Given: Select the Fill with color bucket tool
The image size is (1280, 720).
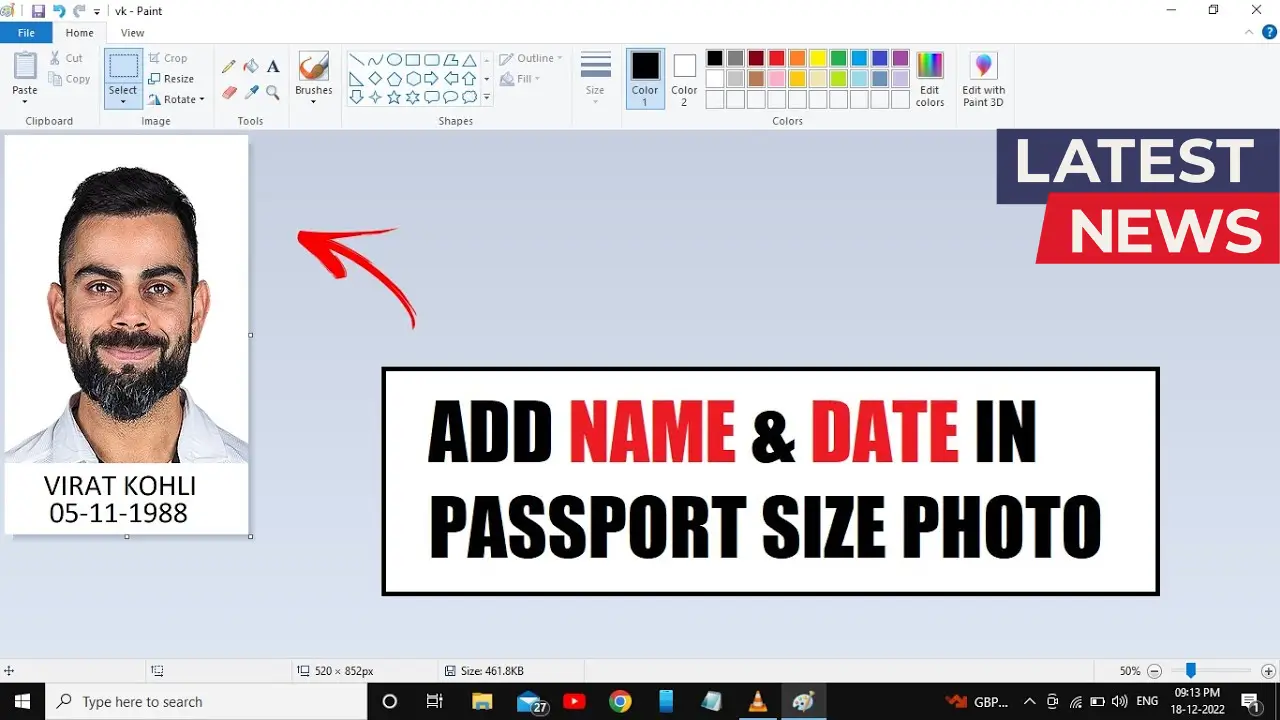Looking at the screenshot, I should point(251,66).
